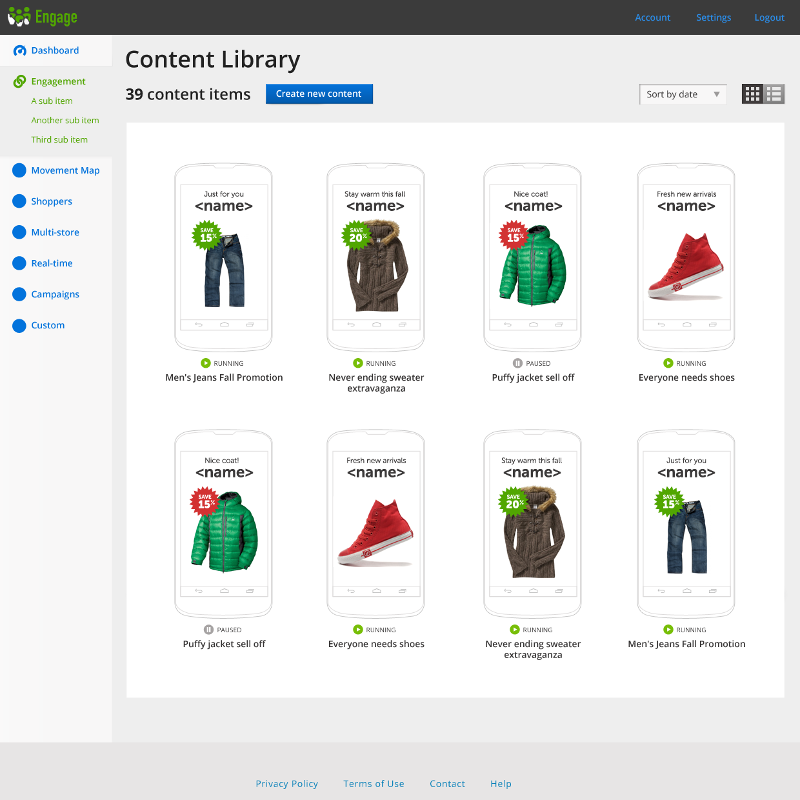
Task: Open the Custom sidebar section
Action: (x=47, y=326)
